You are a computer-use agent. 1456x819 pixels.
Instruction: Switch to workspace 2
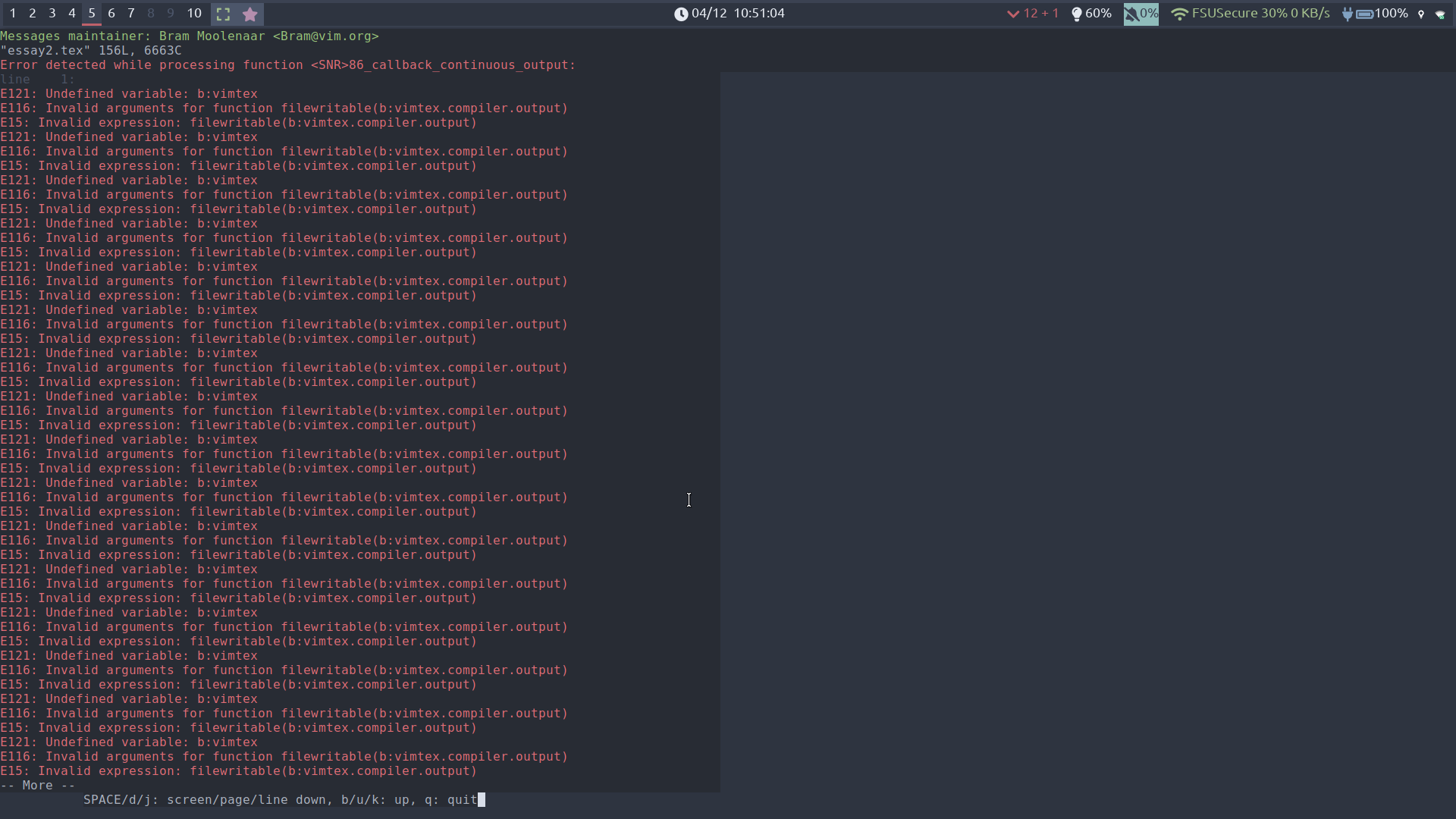coord(33,14)
